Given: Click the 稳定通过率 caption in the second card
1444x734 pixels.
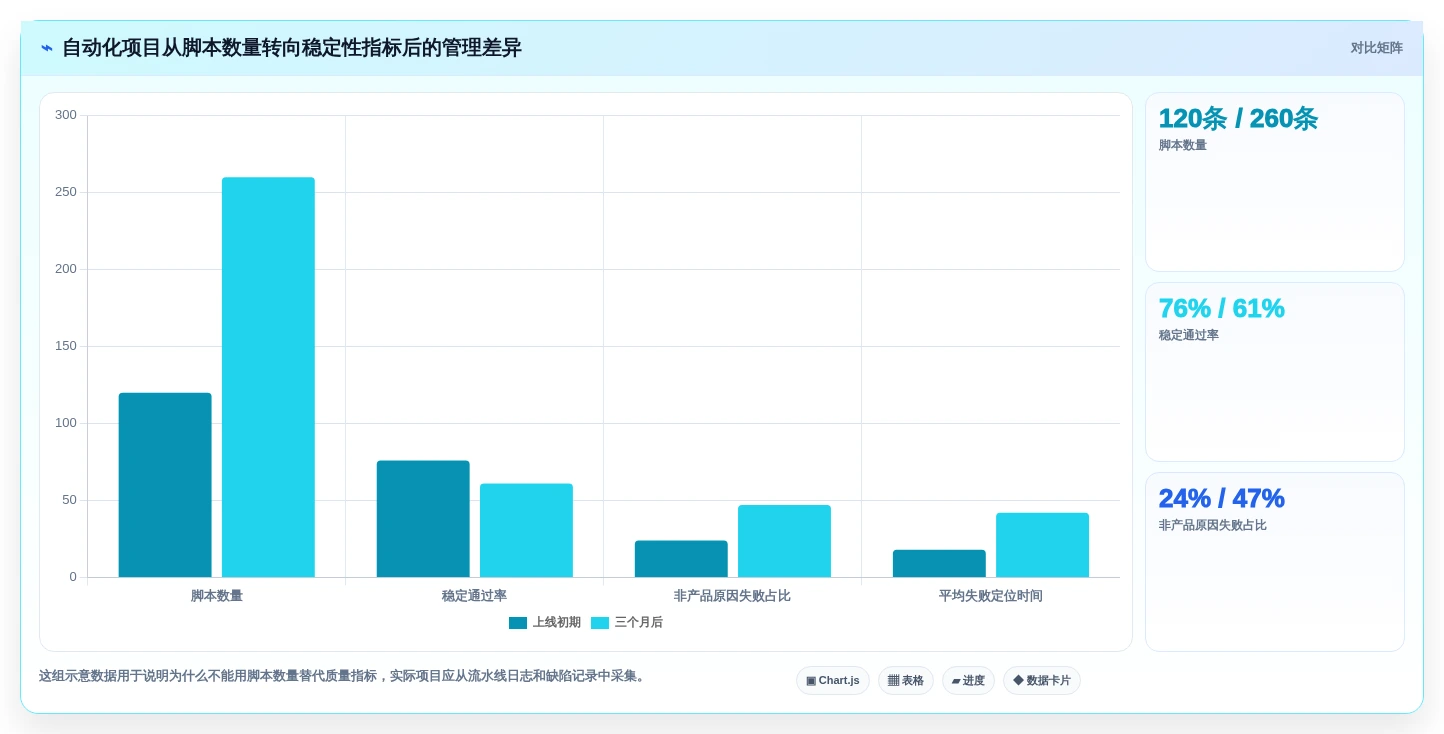Looking at the screenshot, I should [1189, 335].
